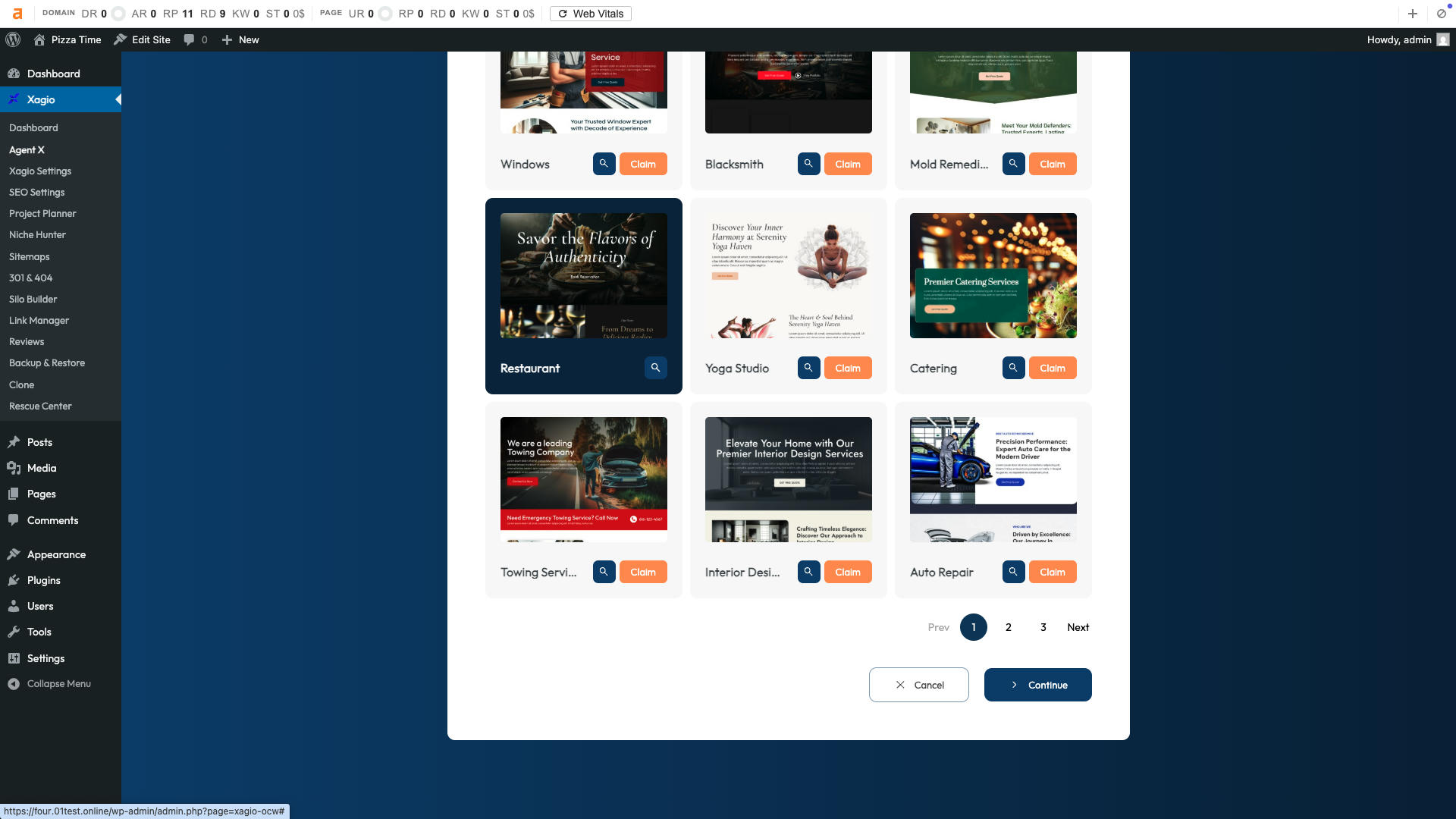Open Xagio Settings submenu item
Image resolution: width=1456 pixels, height=819 pixels.
pos(39,171)
